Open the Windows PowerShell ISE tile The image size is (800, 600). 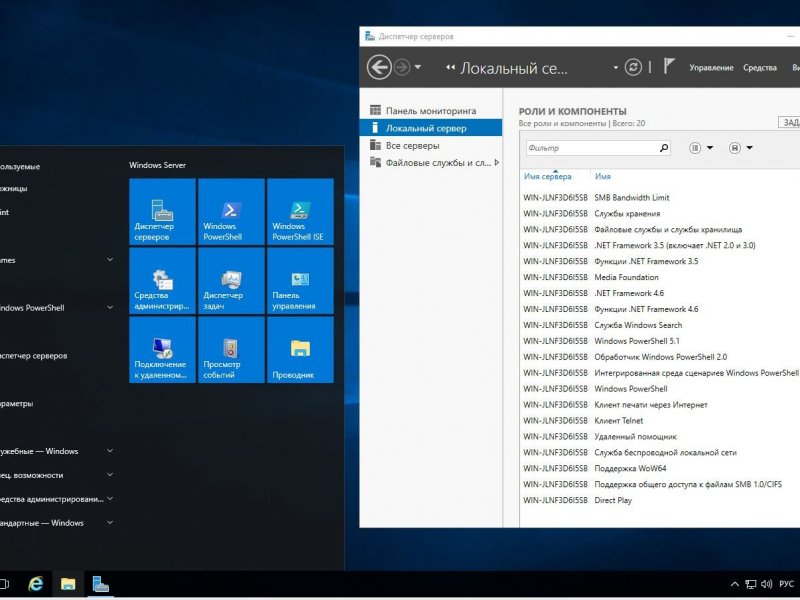point(300,212)
